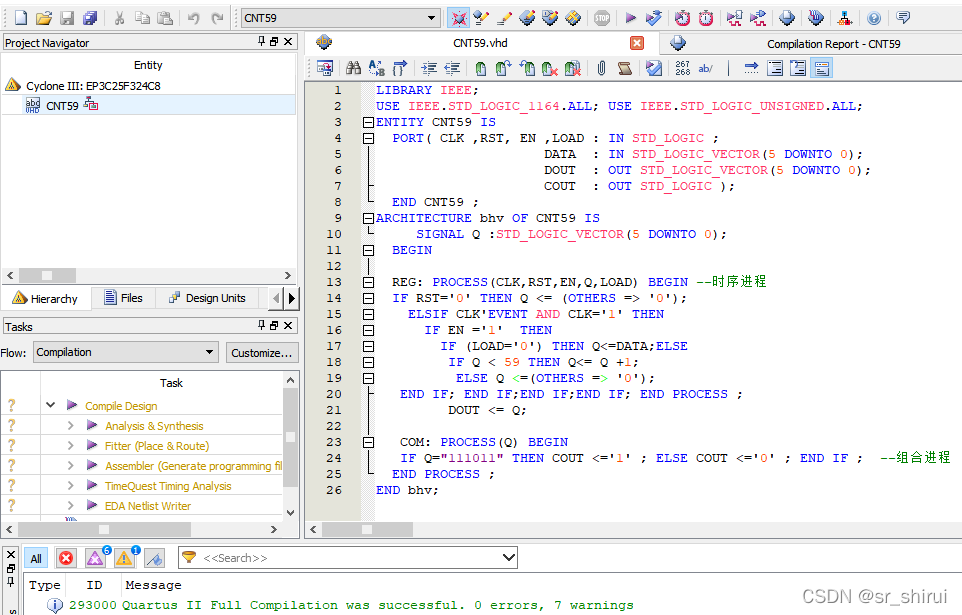Toggle the ab/ editor toolbar option
Viewport: 962px width, 615px height.
(706, 68)
